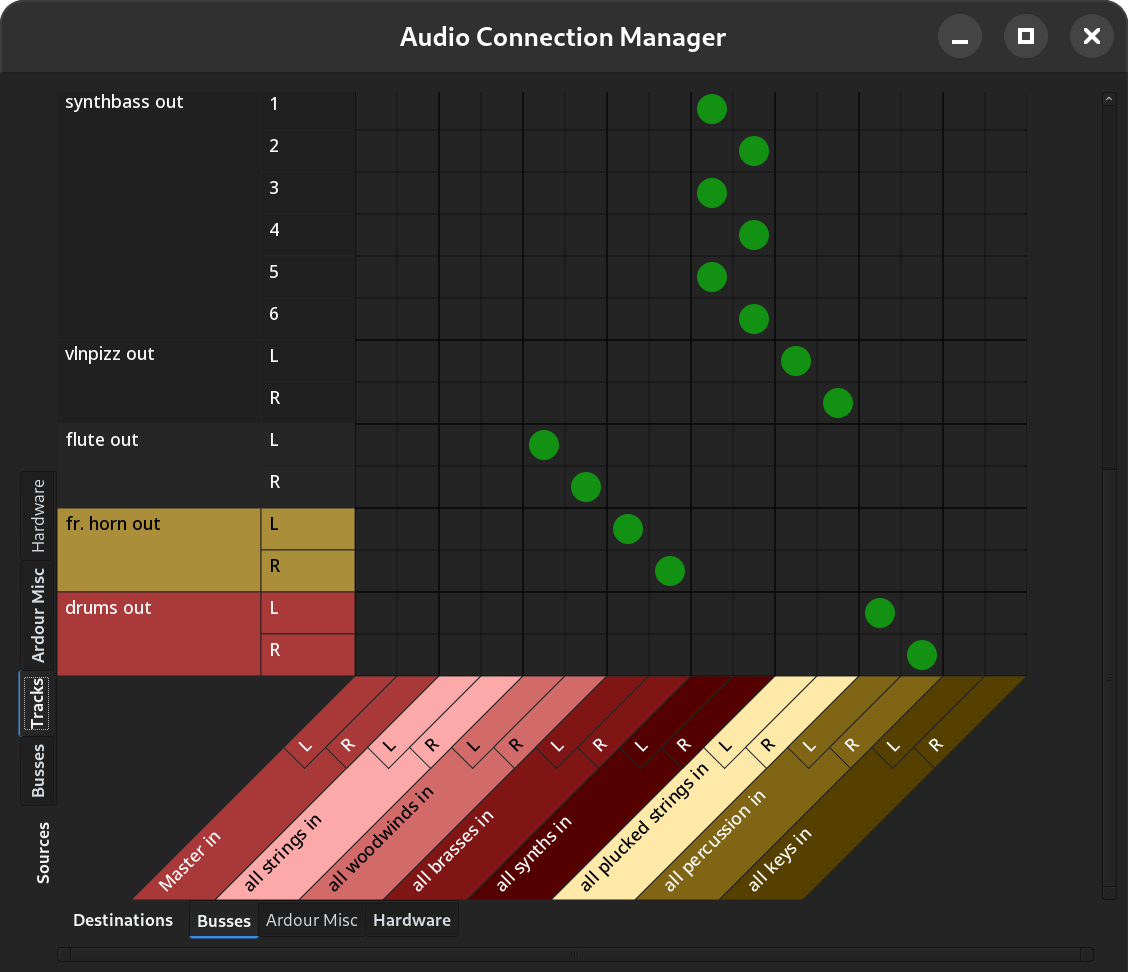This screenshot has height=972, width=1128.
Task: Click the synthbass out track label
Action: (124, 101)
